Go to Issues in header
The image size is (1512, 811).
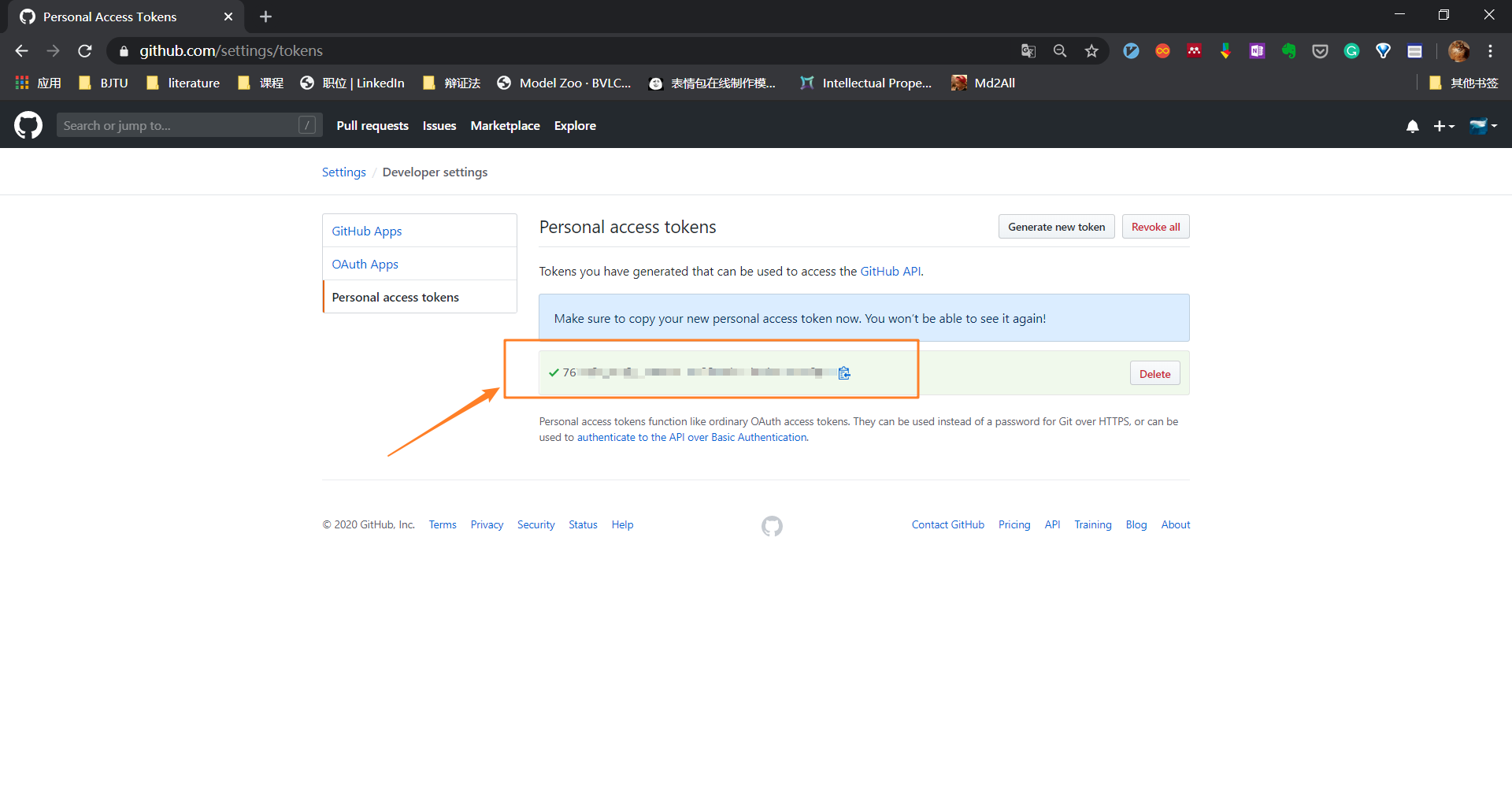439,126
